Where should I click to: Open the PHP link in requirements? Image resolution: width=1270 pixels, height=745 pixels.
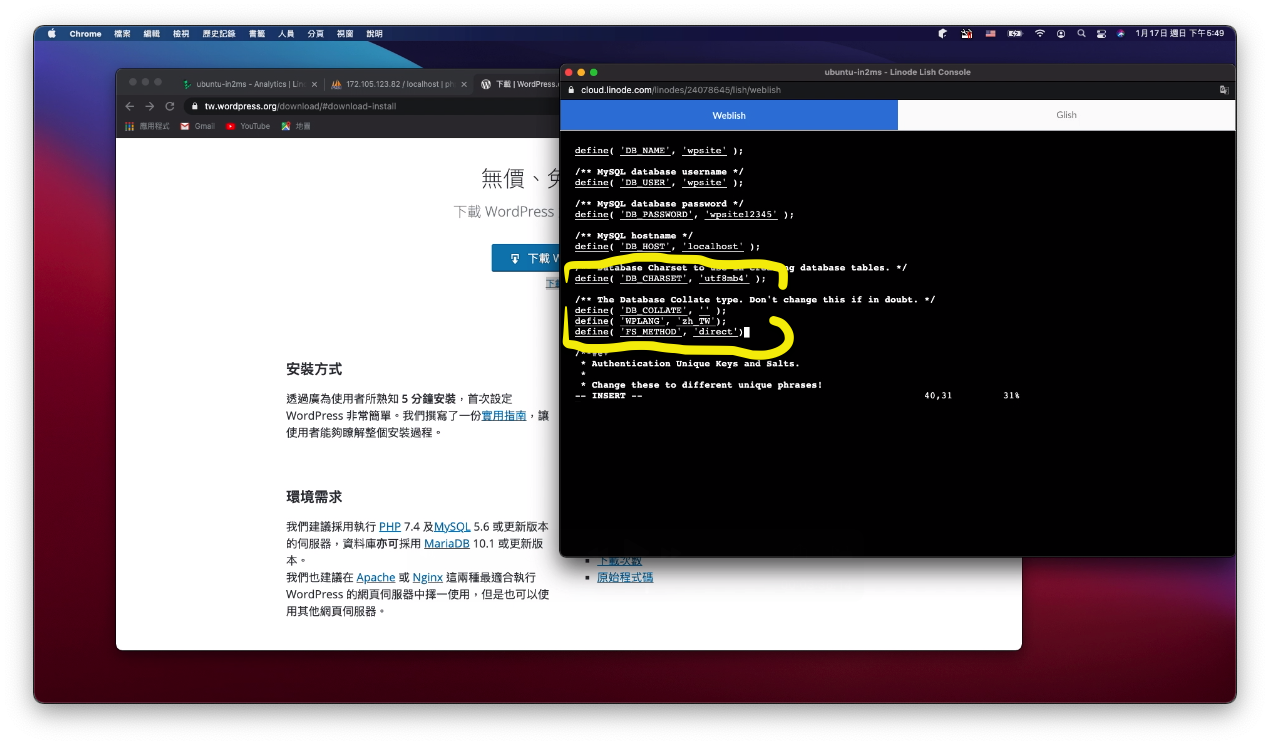tap(390, 526)
